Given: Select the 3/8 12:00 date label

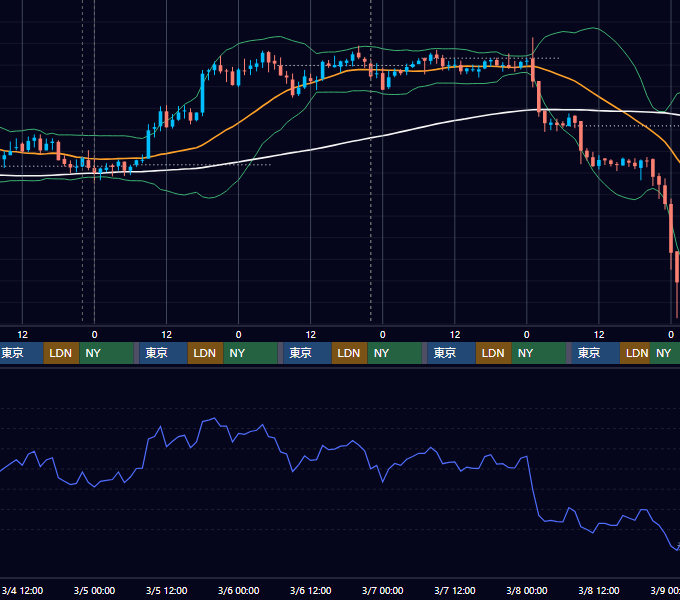Looking at the screenshot, I should [x=598, y=590].
